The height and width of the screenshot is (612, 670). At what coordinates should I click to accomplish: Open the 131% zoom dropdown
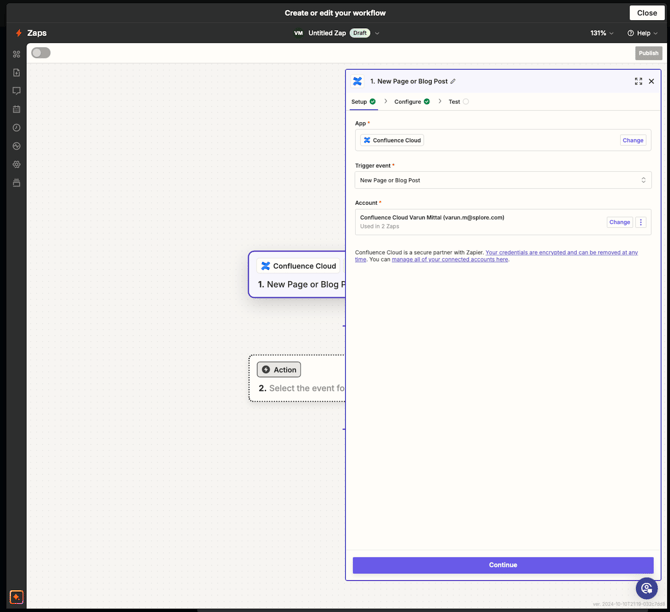point(602,33)
